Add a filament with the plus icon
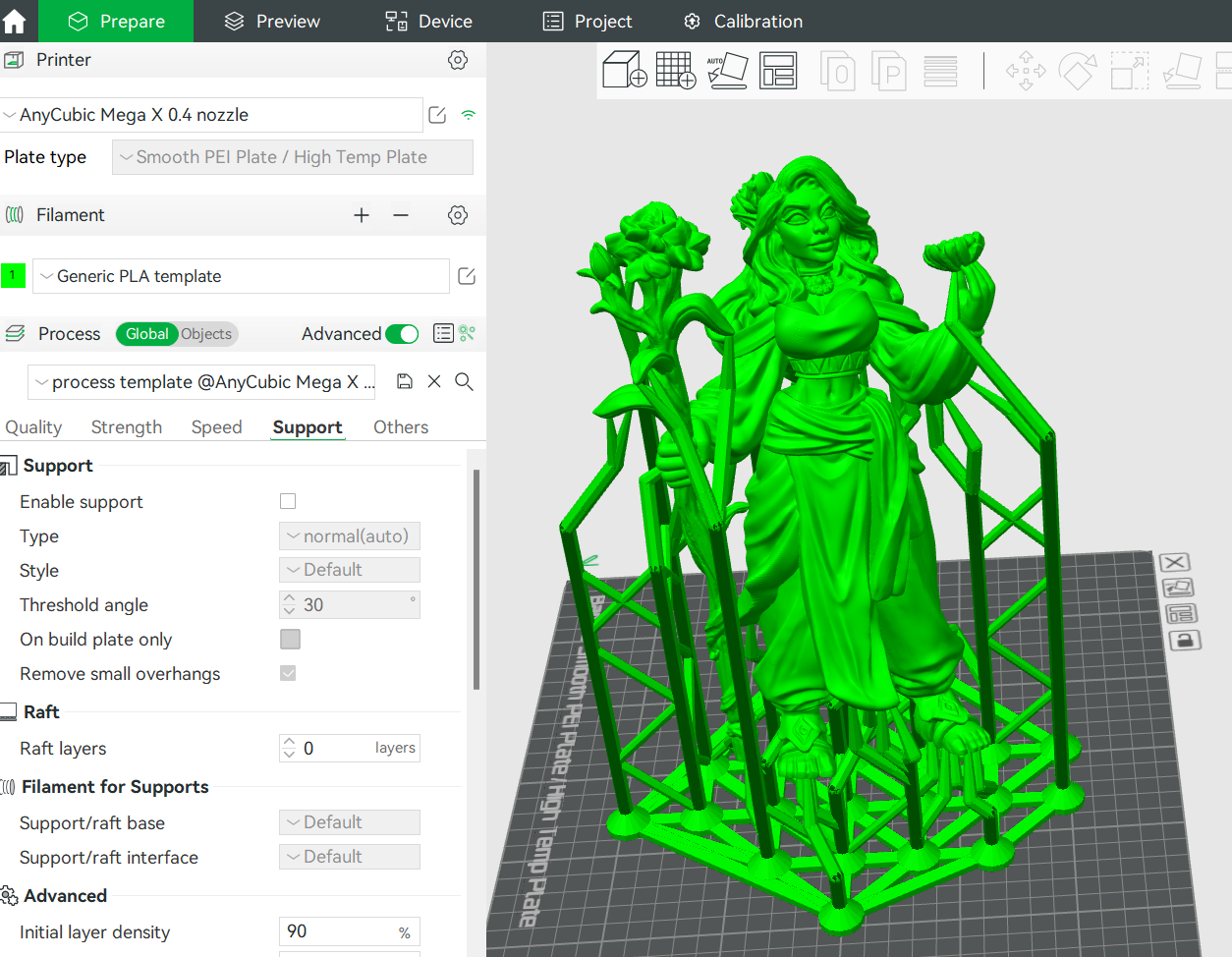Screen dimensions: 1232x957 (x=362, y=215)
